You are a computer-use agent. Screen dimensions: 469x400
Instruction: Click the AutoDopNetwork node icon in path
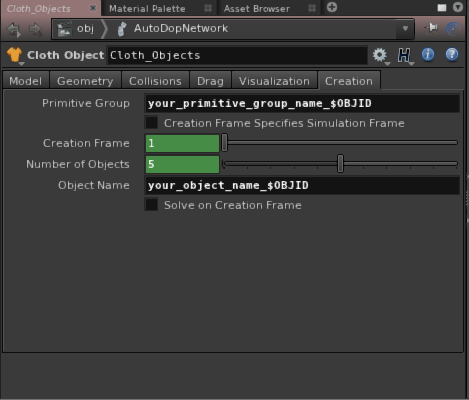[x=122, y=29]
